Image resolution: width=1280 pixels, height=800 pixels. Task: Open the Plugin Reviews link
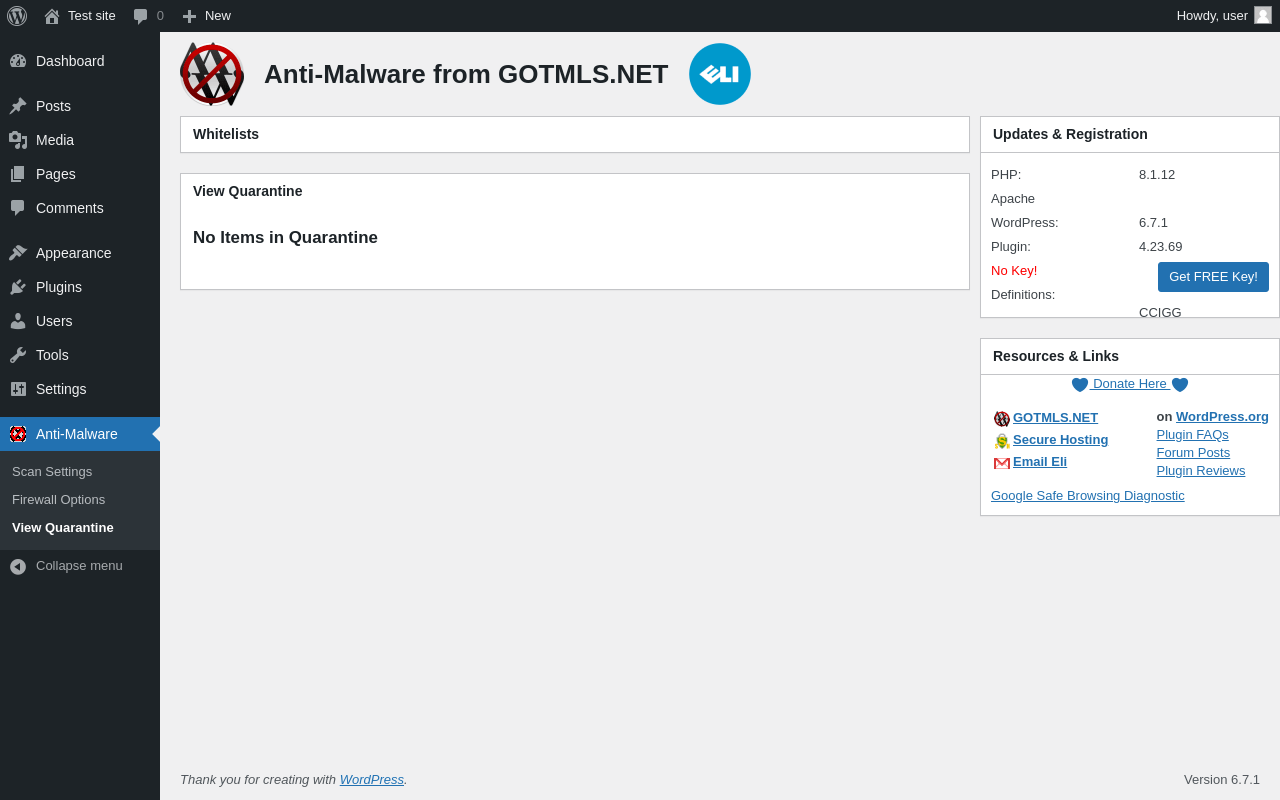pos(1201,471)
